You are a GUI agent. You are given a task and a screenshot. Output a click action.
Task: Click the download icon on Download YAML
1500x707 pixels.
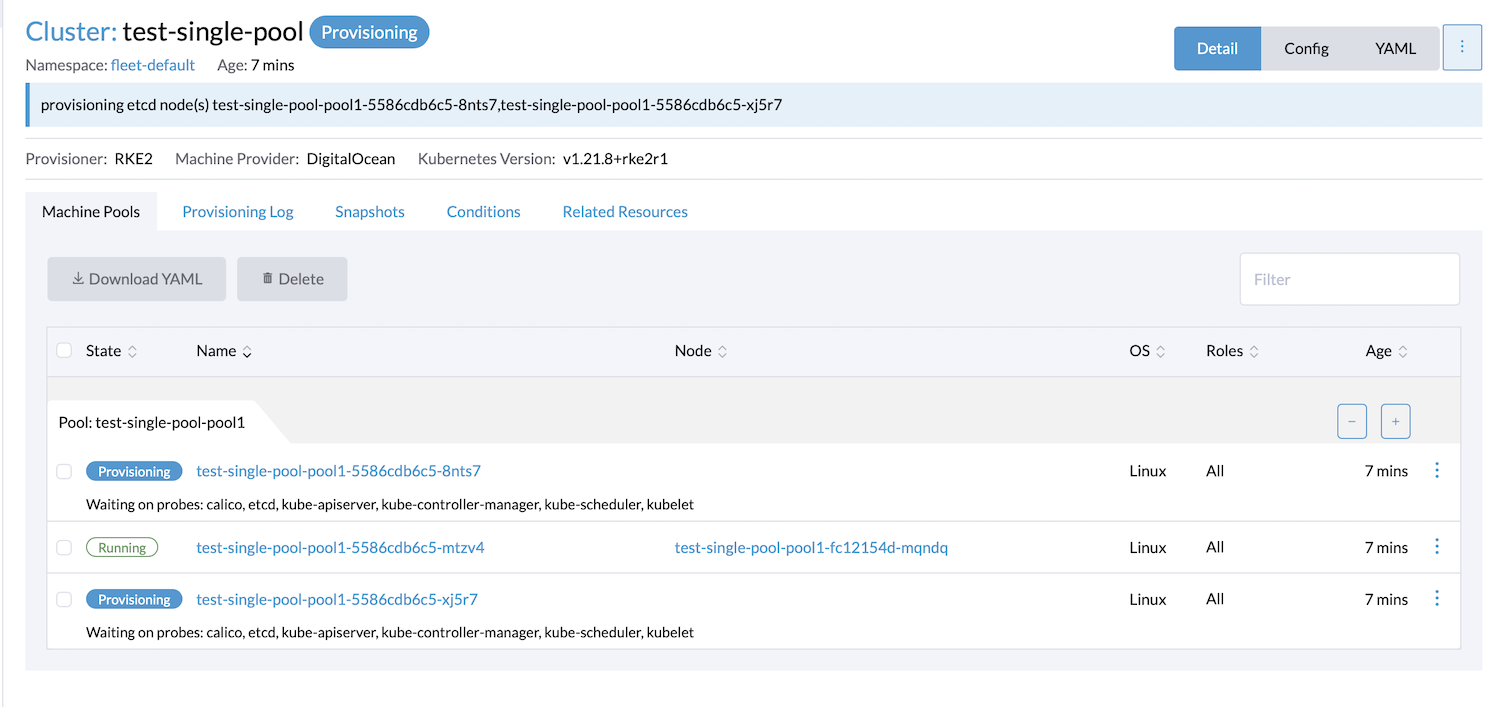point(78,278)
